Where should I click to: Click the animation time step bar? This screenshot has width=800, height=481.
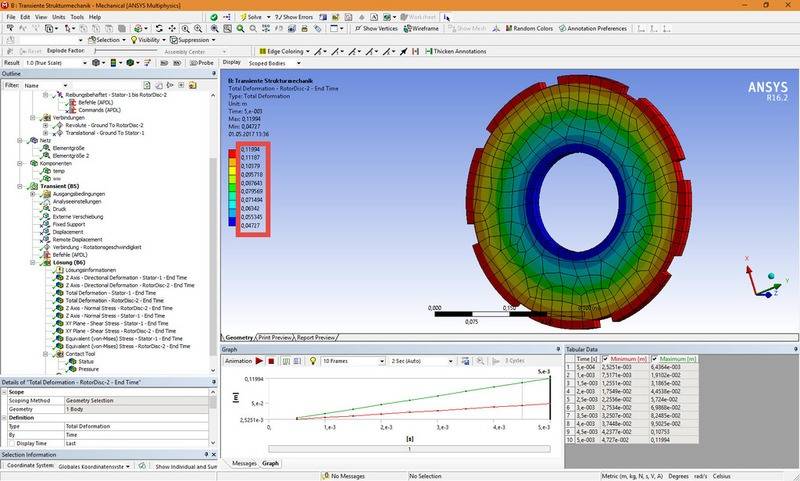[409, 449]
